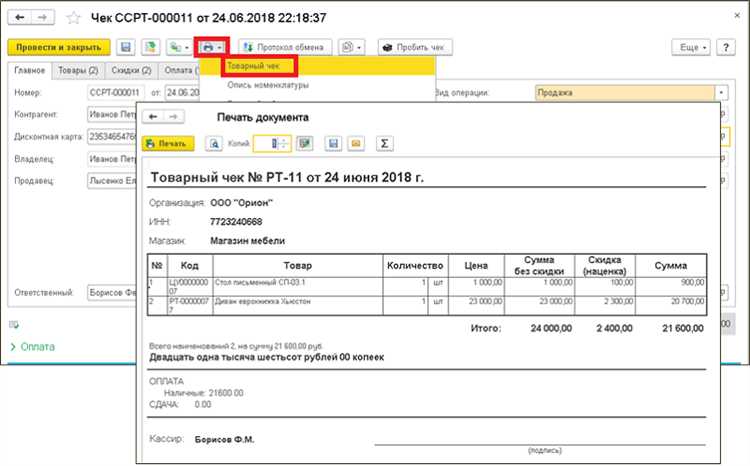Screen dimensions: 750x466
Task: Switch to the 'Главное' tab
Action: pyautogui.click(x=30, y=70)
